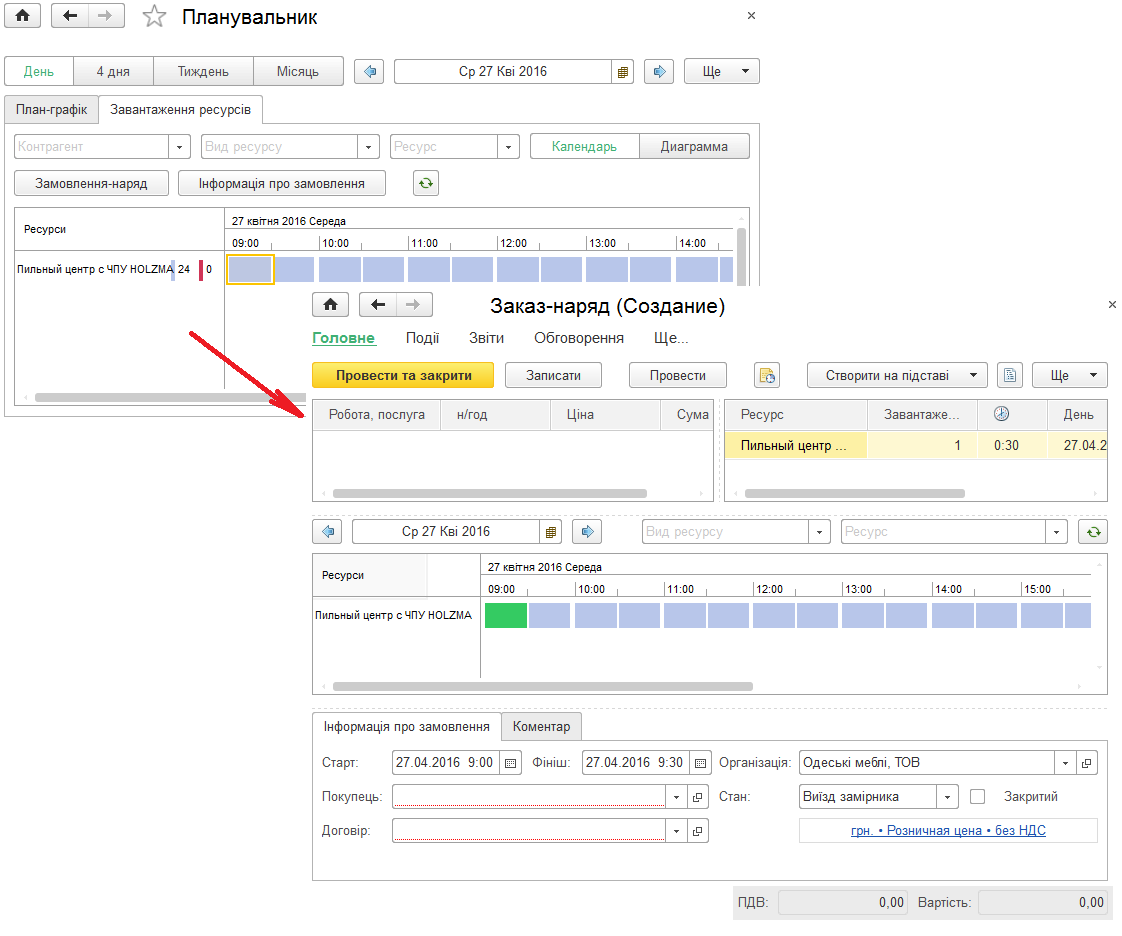The height and width of the screenshot is (936, 1122).
Task: Click the document-with-clock icon beside Провести
Action: tap(767, 375)
